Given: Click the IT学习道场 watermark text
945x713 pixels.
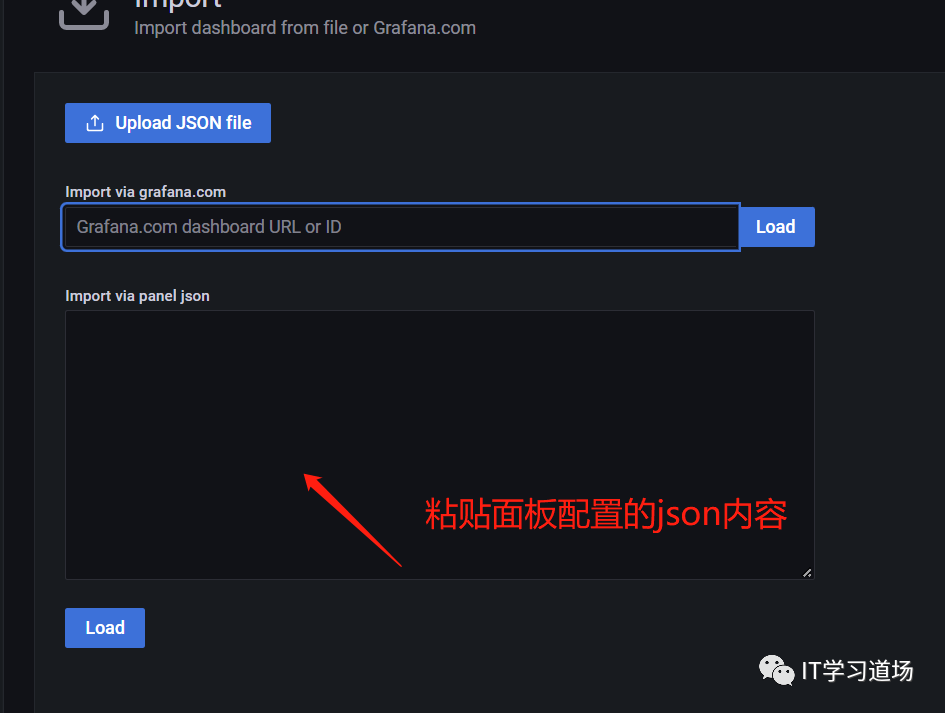Looking at the screenshot, I should pos(858,671).
